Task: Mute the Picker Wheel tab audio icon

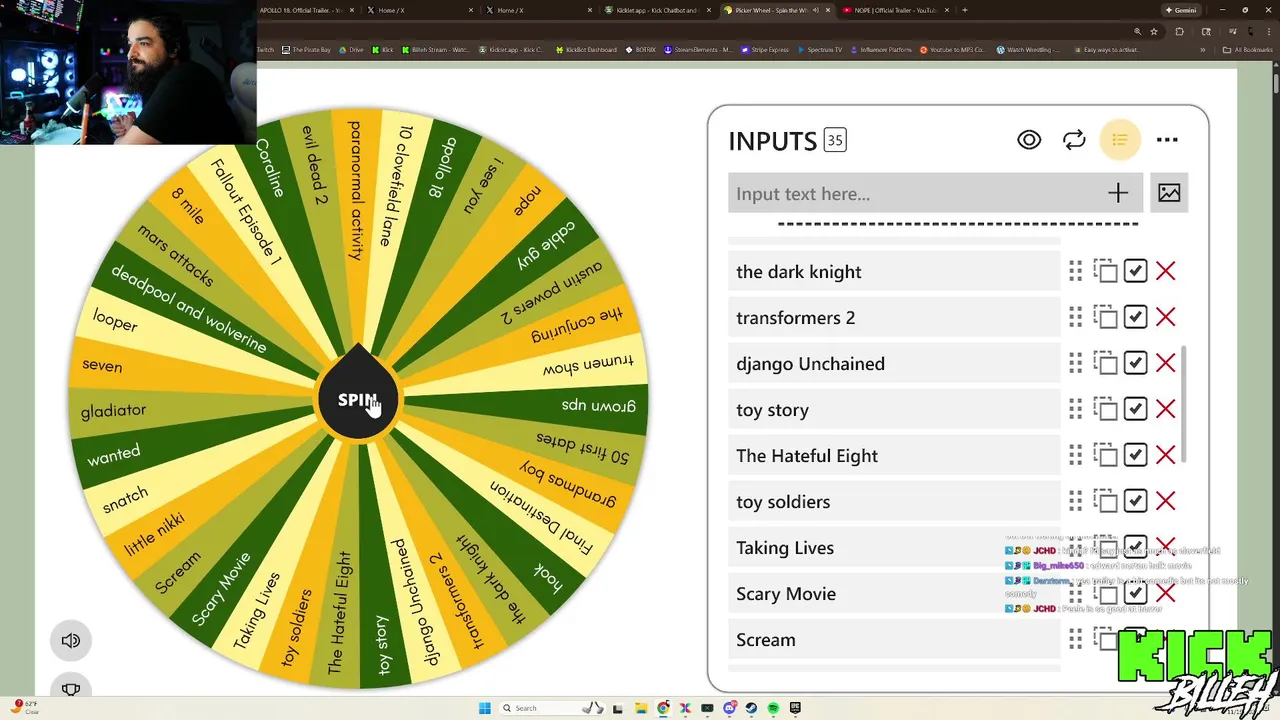Action: tap(816, 10)
